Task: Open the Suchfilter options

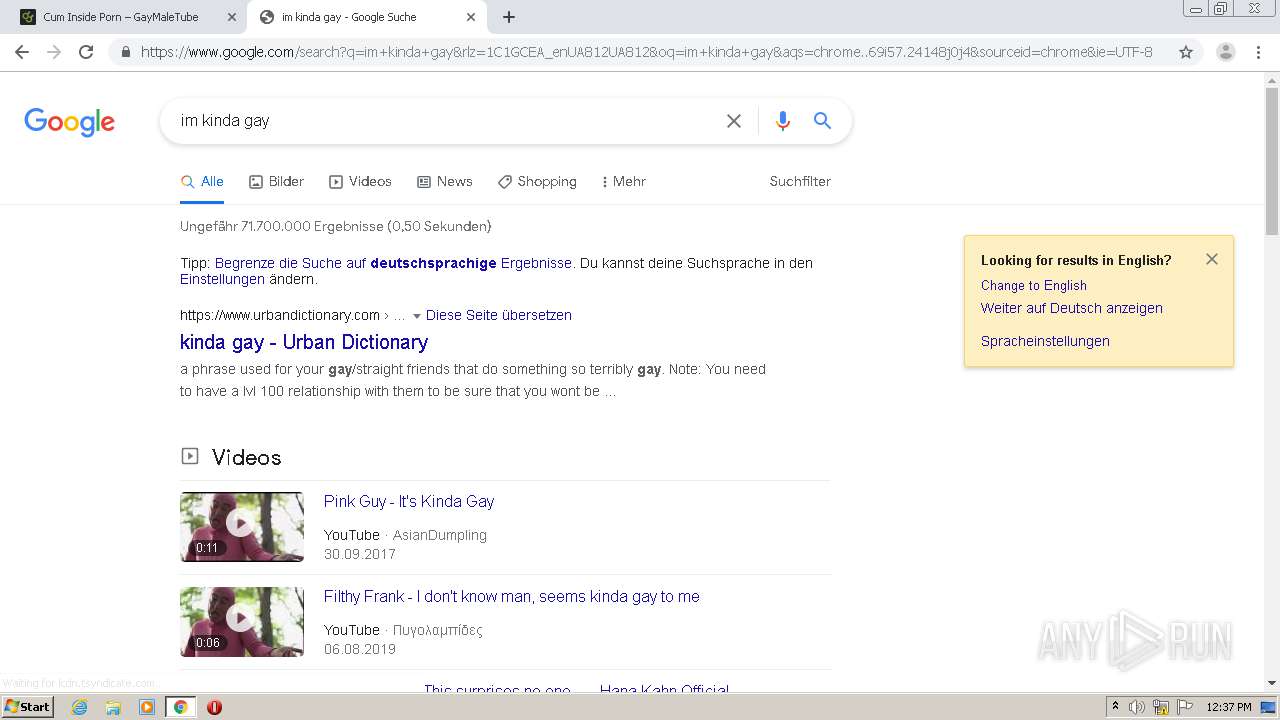Action: tap(800, 182)
